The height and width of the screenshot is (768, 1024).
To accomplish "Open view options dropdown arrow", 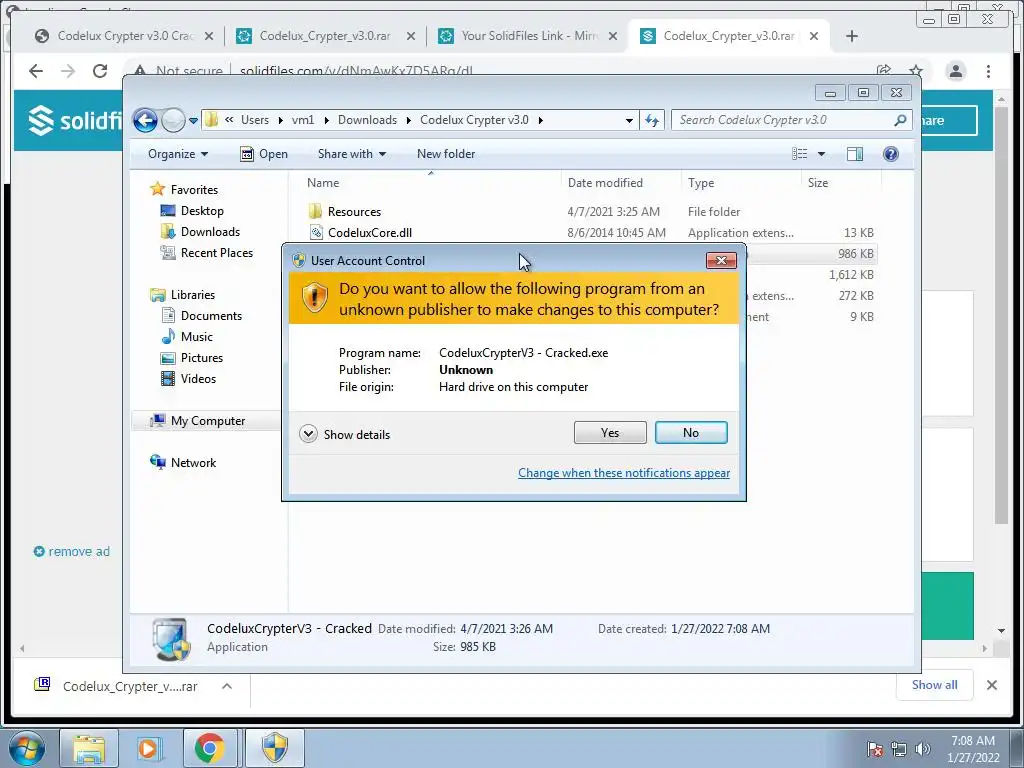I will (822, 154).
